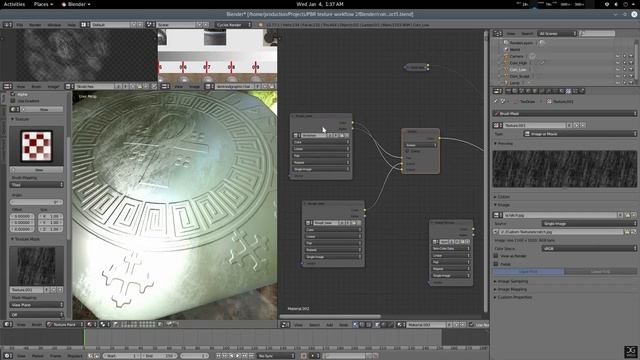
Task: Open node editor View menu
Action: click(299, 325)
